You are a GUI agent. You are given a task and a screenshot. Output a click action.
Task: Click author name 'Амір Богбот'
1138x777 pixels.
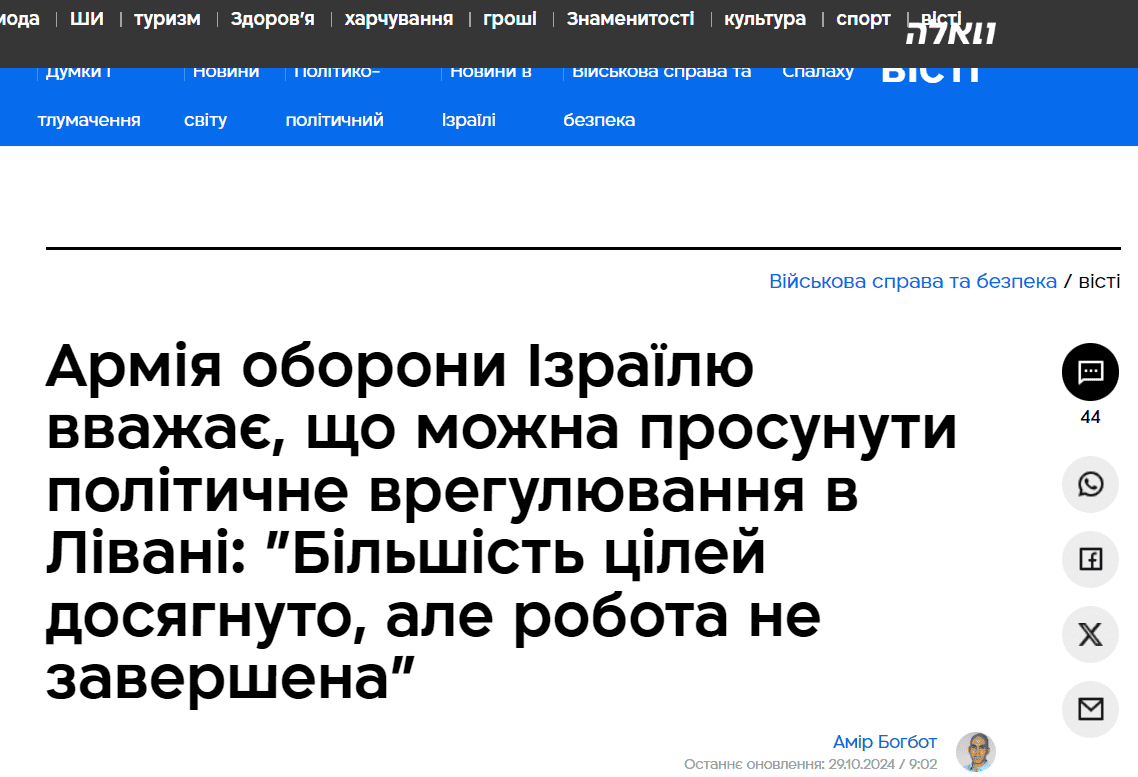tap(885, 741)
